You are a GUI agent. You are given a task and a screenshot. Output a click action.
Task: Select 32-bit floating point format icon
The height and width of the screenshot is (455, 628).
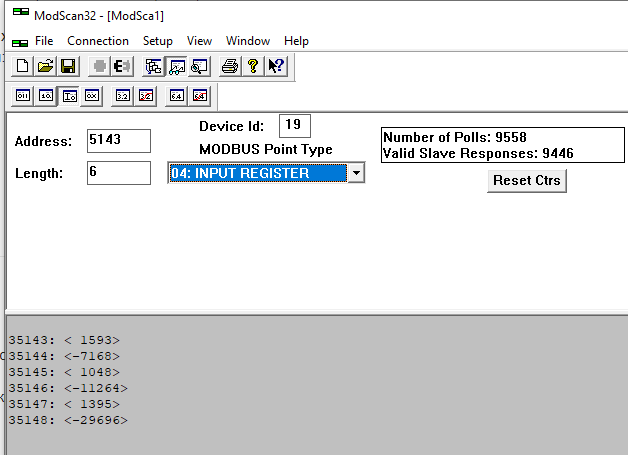123,96
